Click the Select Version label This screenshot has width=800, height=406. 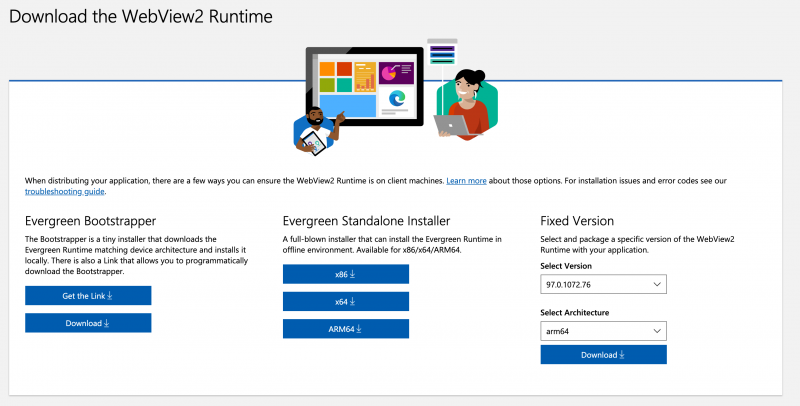(566, 266)
